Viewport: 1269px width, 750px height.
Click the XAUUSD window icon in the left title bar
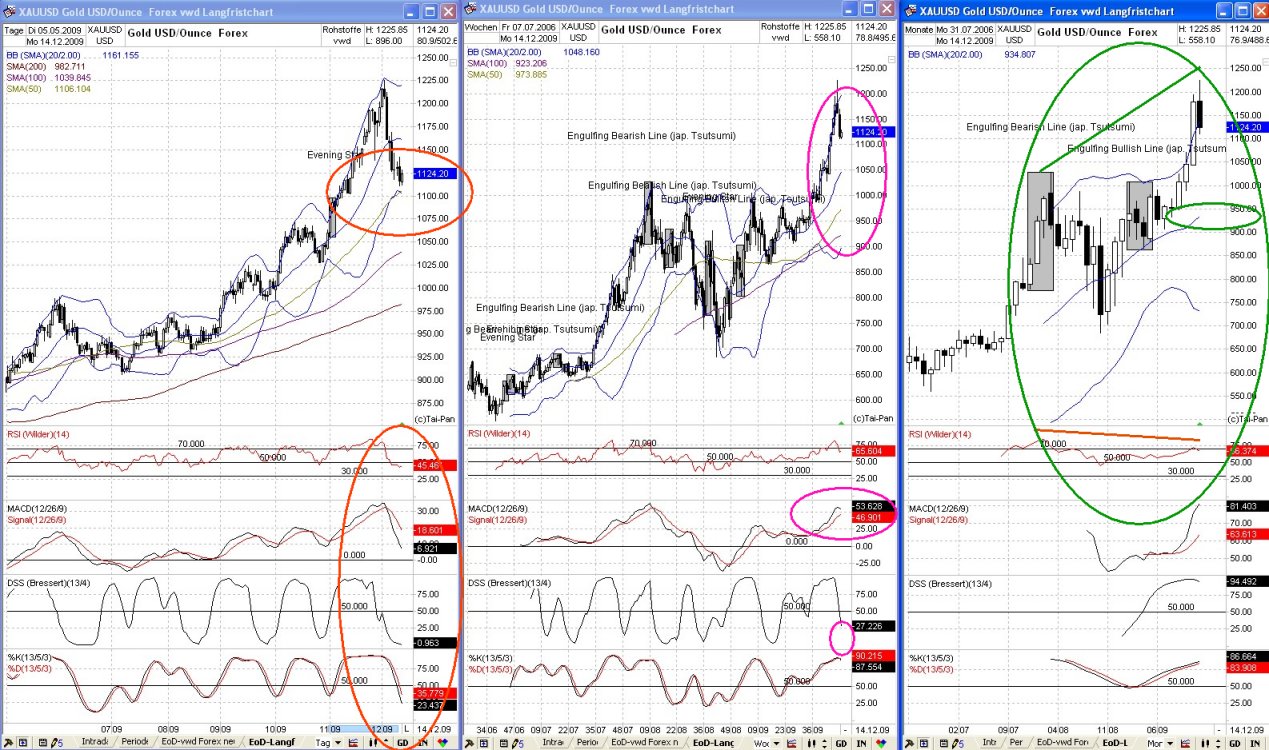(7, 11)
